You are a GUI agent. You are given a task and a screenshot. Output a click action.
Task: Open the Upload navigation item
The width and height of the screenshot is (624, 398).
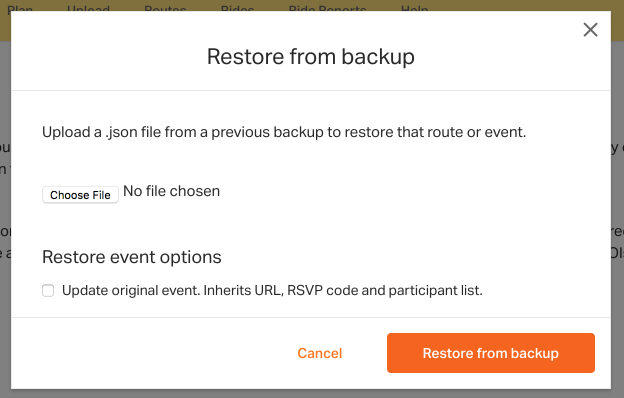[x=88, y=8]
